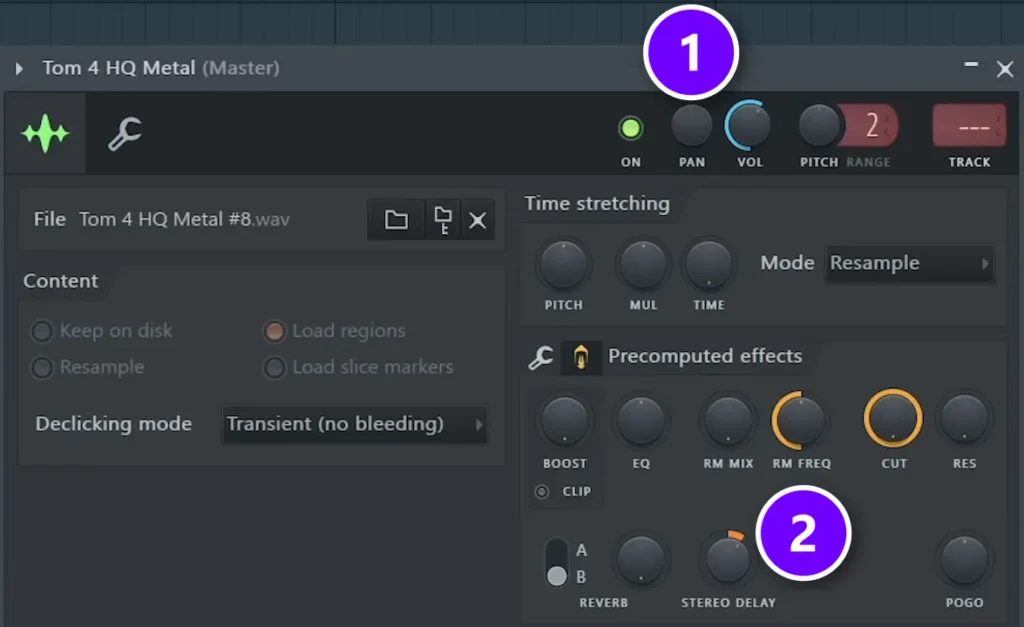Click the REVERB knob
The height and width of the screenshot is (627, 1024).
(x=641, y=560)
